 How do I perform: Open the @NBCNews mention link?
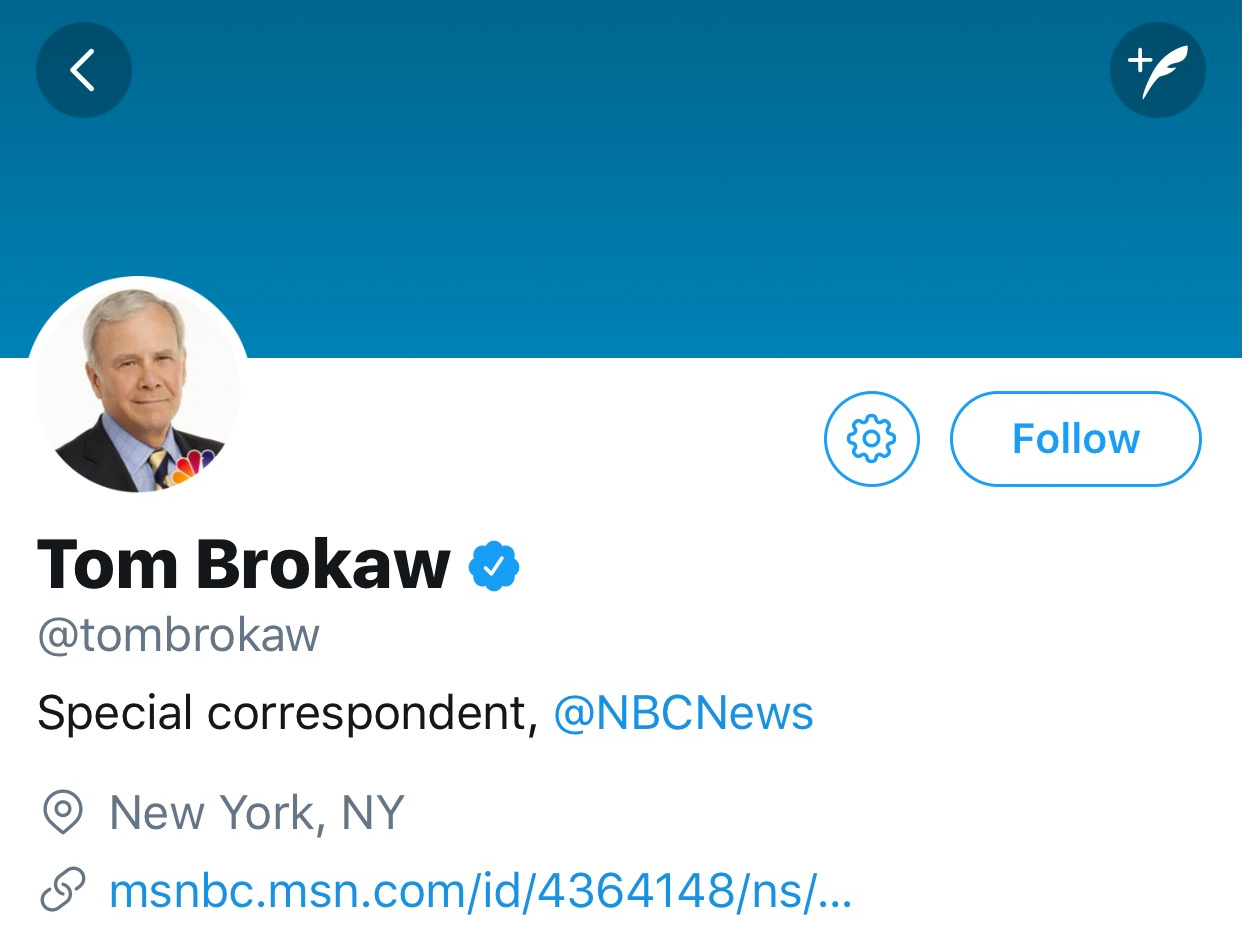point(683,714)
